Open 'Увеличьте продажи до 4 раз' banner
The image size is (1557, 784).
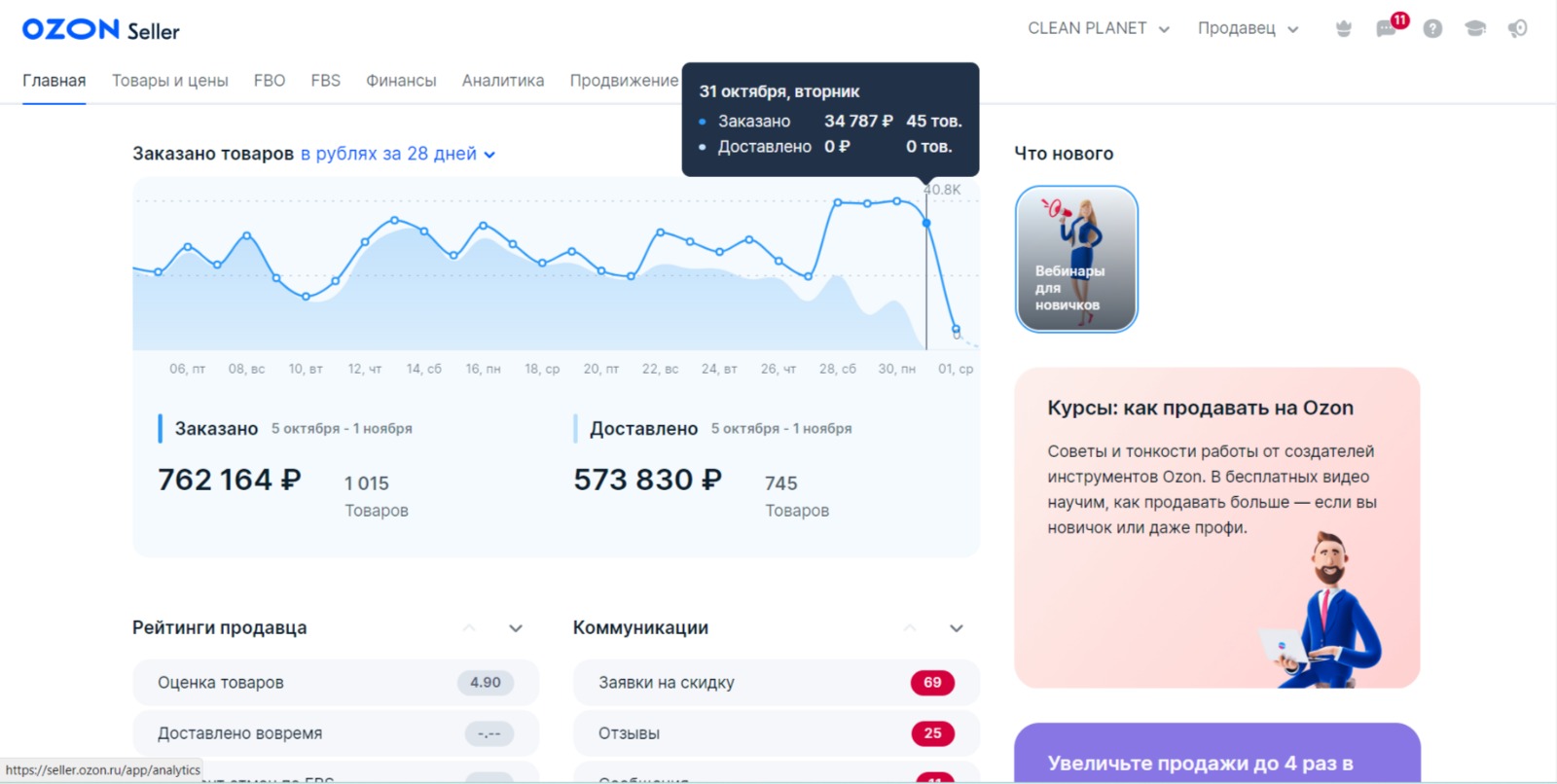(1216, 753)
